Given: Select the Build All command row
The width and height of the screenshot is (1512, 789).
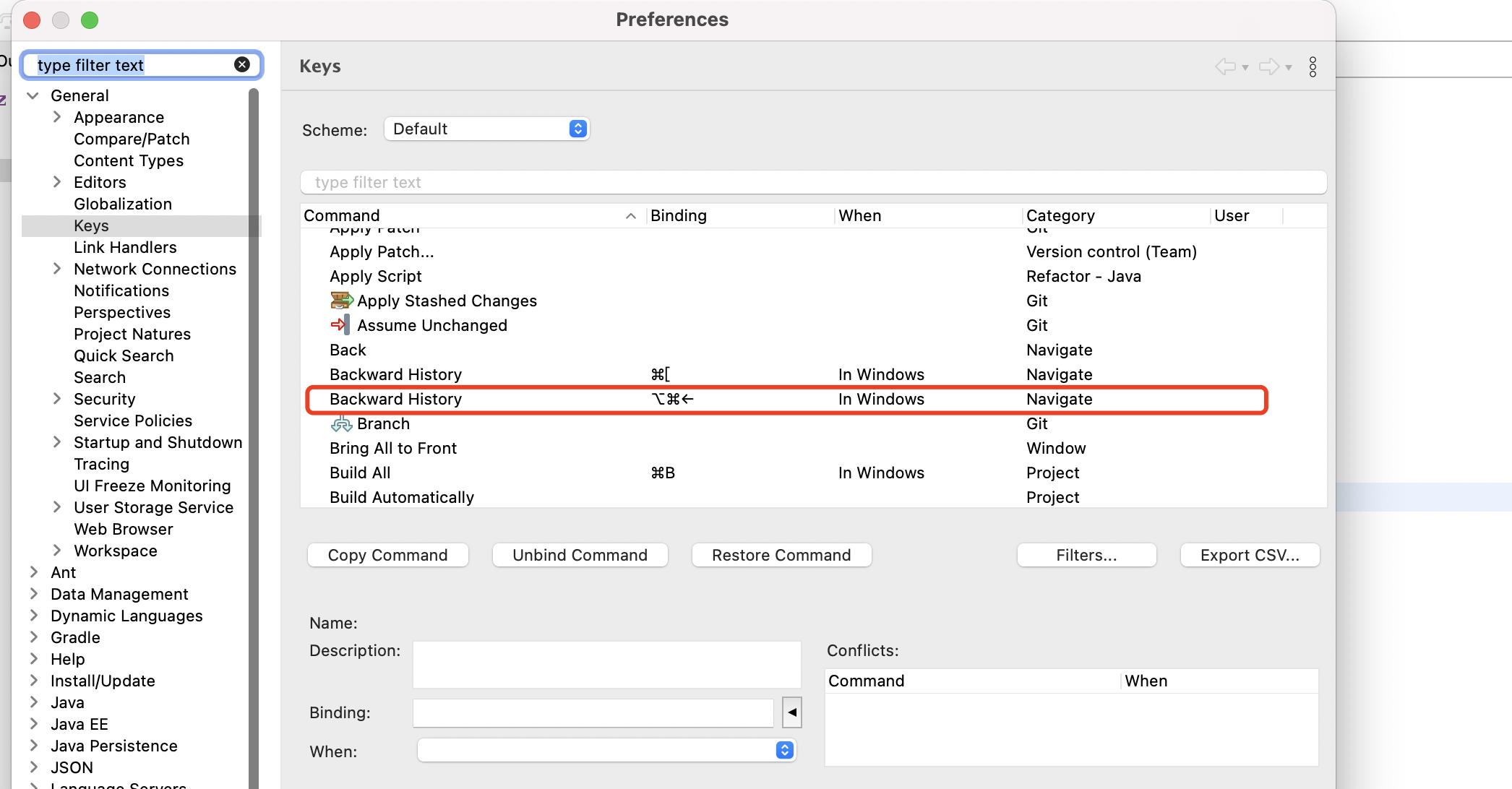Looking at the screenshot, I should (x=360, y=473).
